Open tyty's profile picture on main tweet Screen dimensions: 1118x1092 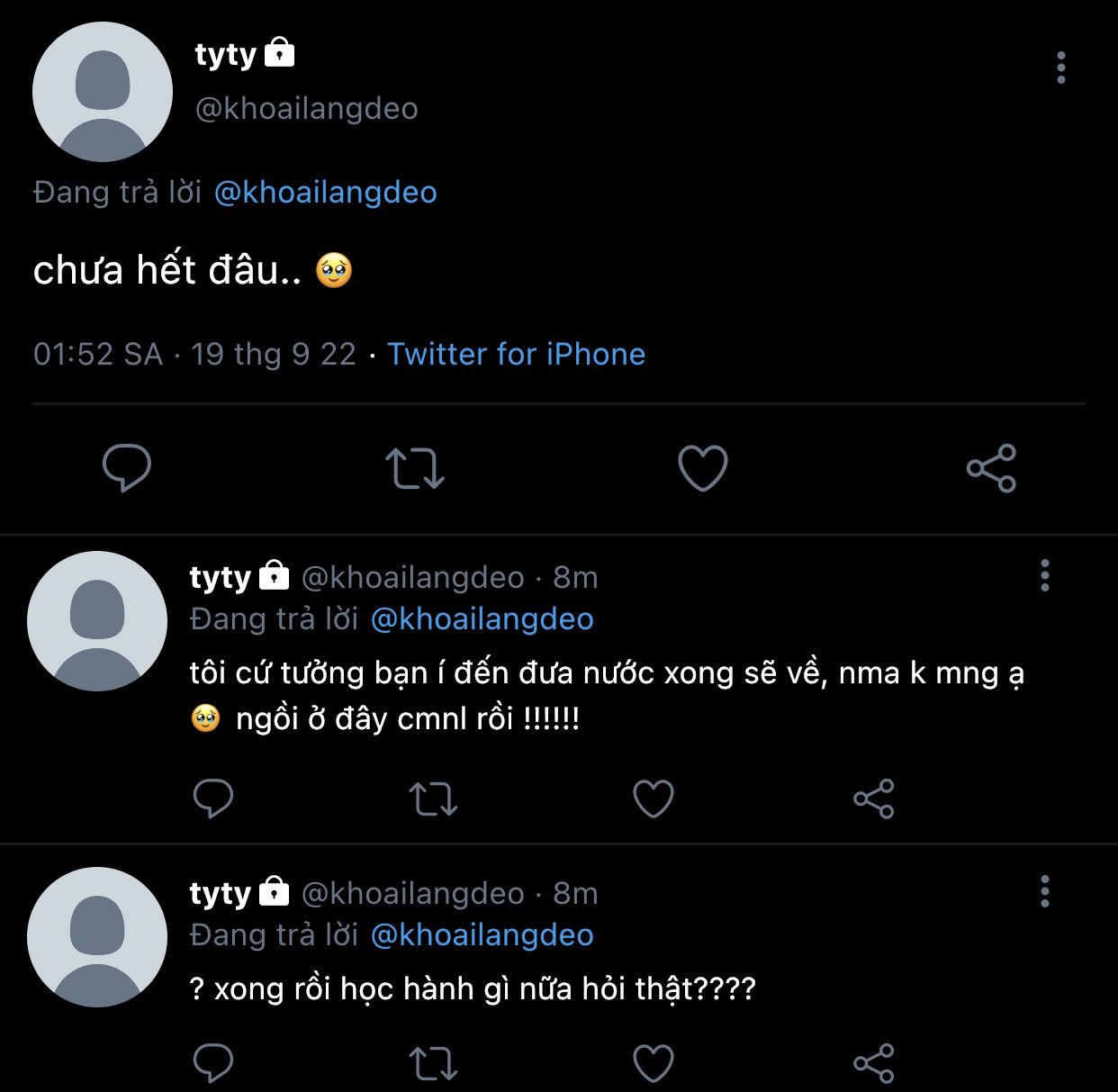click(103, 92)
